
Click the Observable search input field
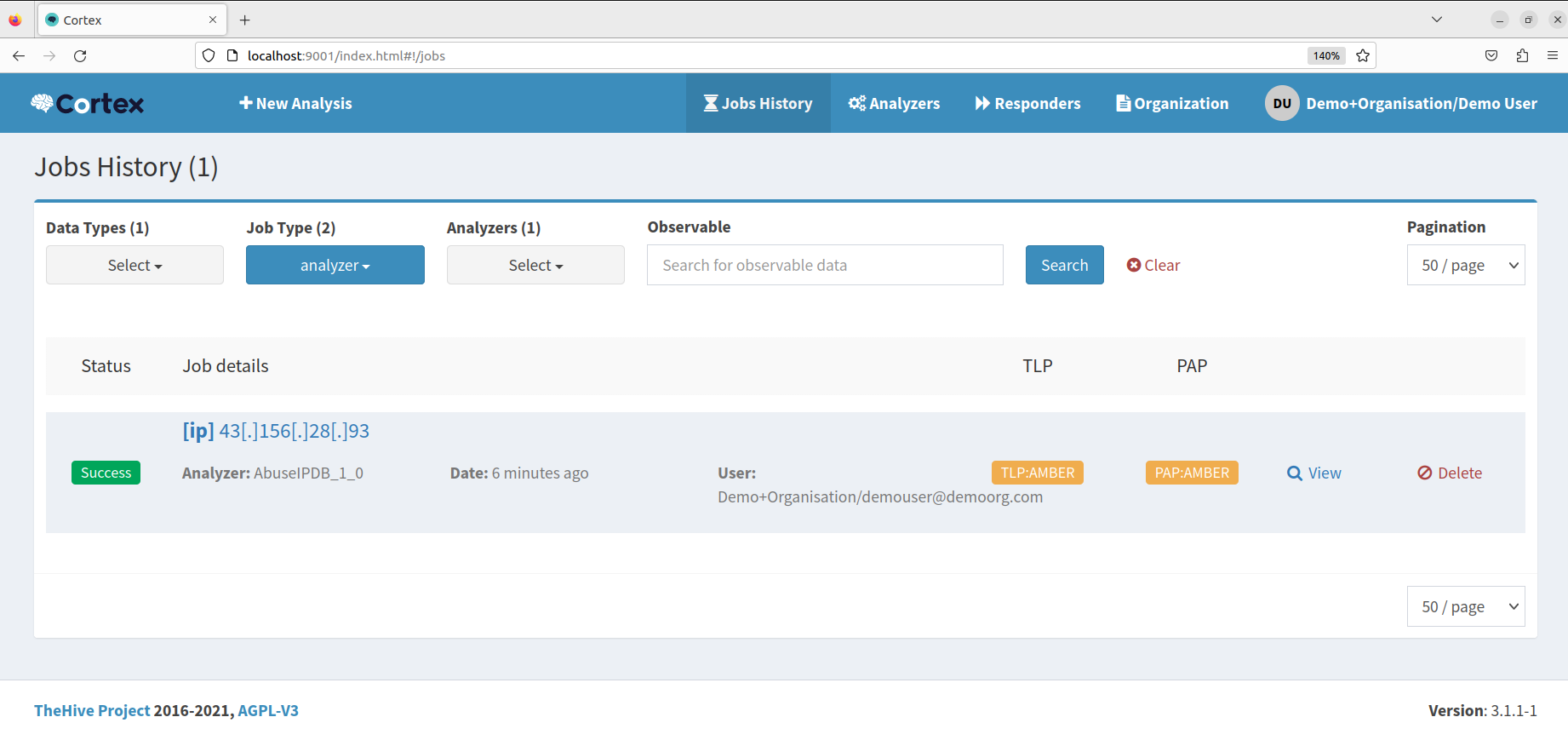(825, 265)
